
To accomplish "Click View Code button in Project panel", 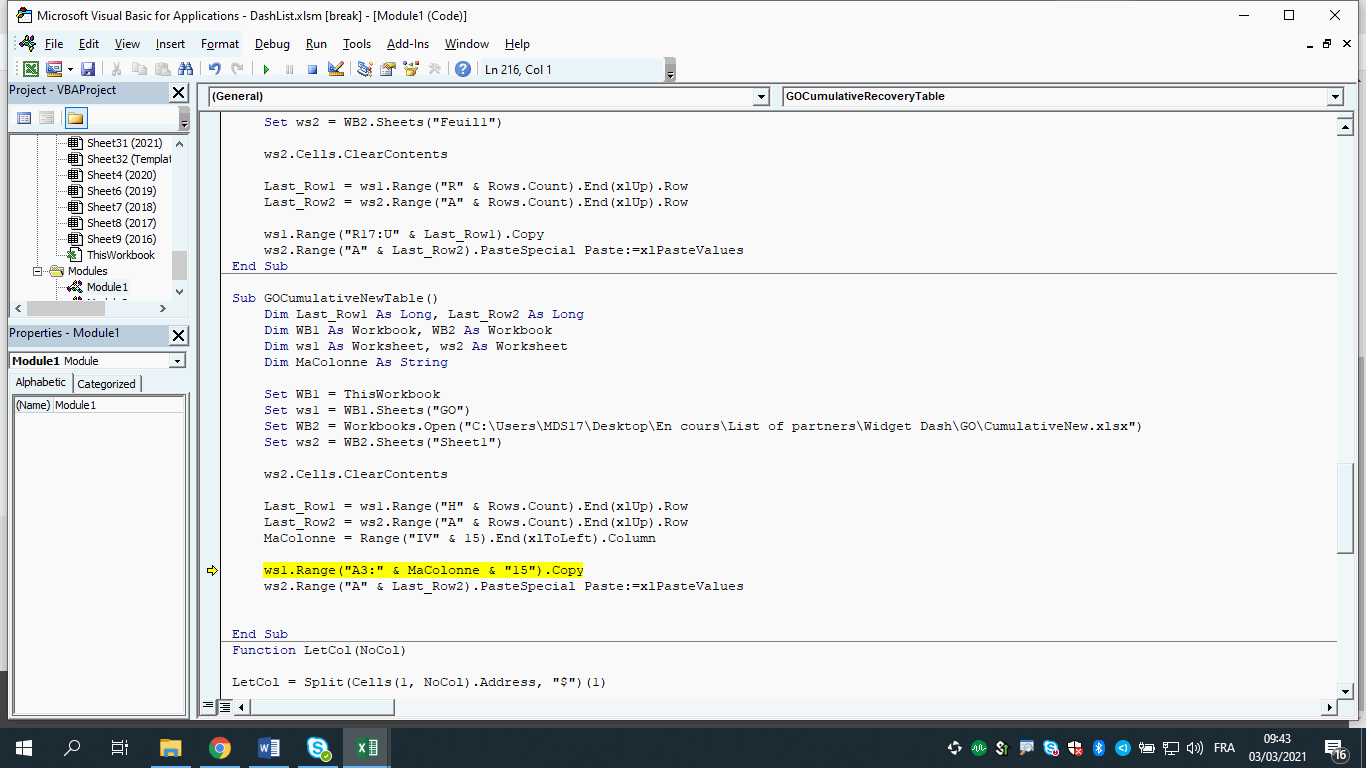I will (x=24, y=118).
